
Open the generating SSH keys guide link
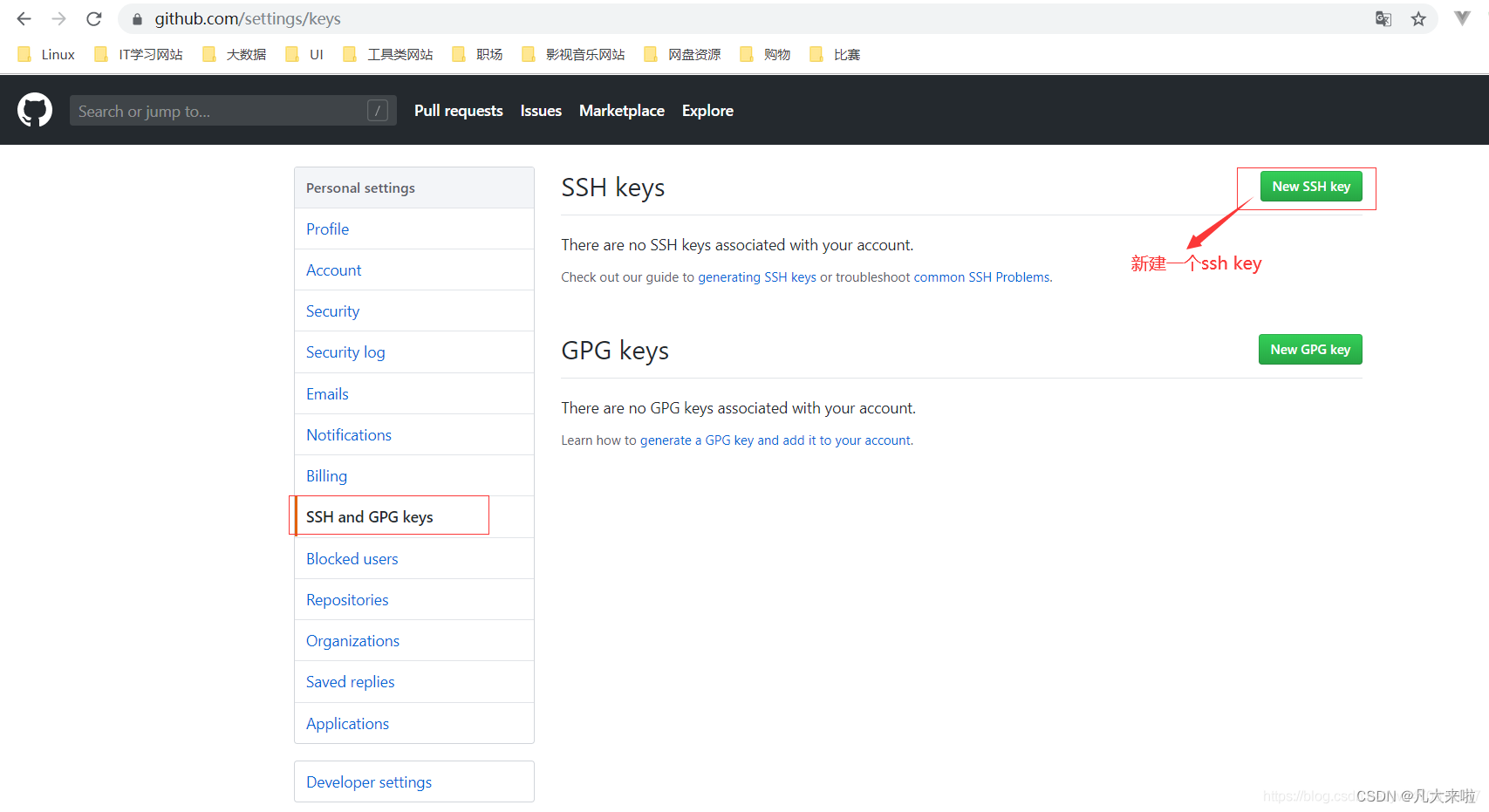[756, 276]
